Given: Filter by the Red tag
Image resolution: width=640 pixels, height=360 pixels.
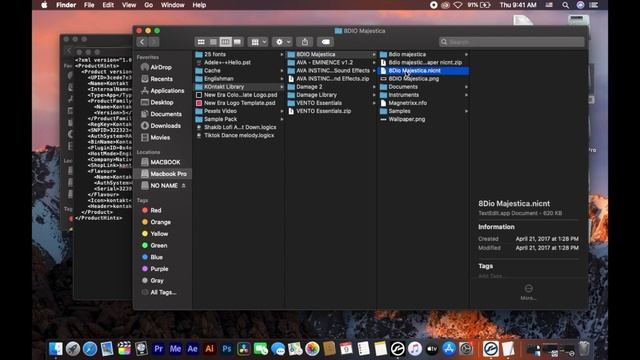Looking at the screenshot, I should click(152, 211).
